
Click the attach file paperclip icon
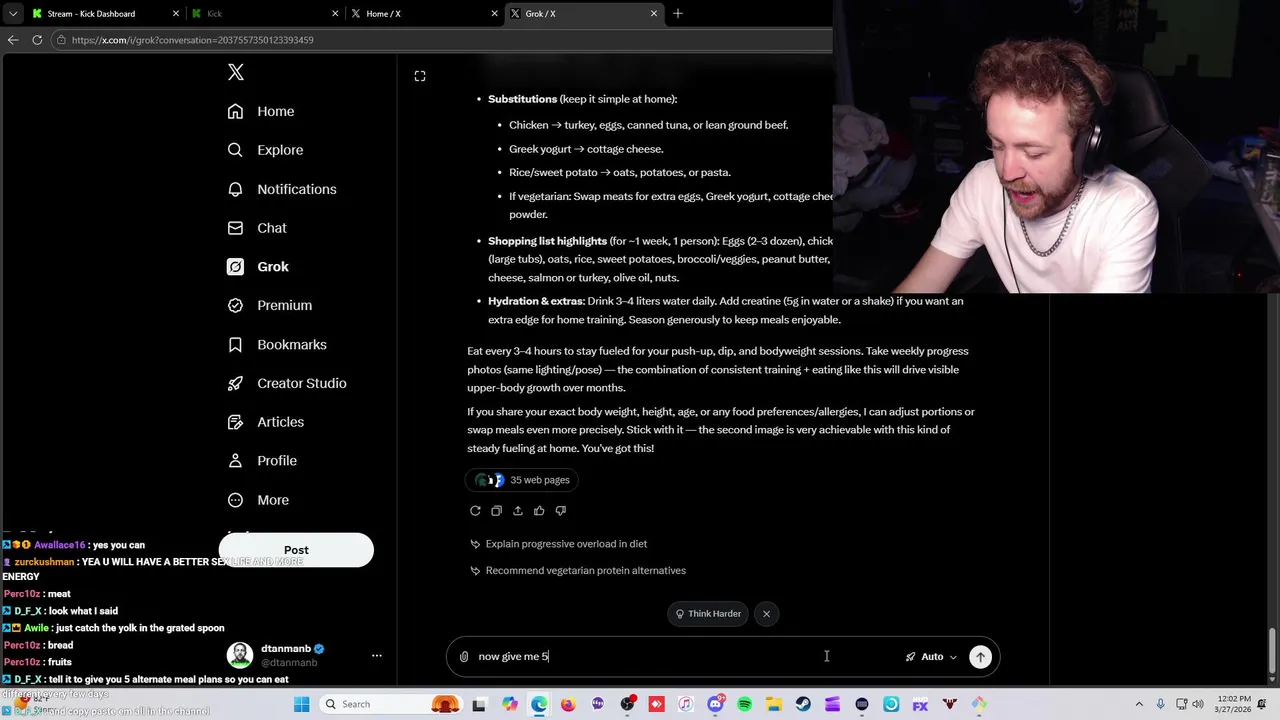pyautogui.click(x=464, y=657)
